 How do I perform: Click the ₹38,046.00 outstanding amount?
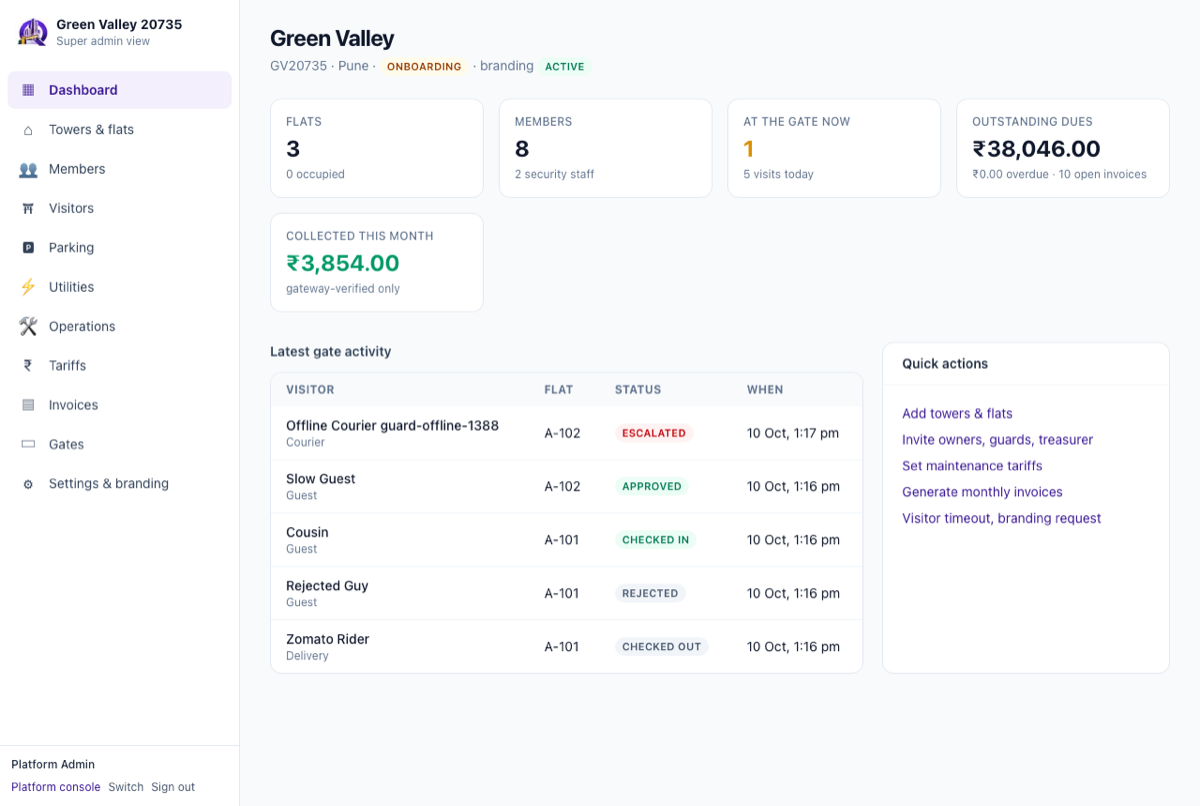click(x=1037, y=149)
